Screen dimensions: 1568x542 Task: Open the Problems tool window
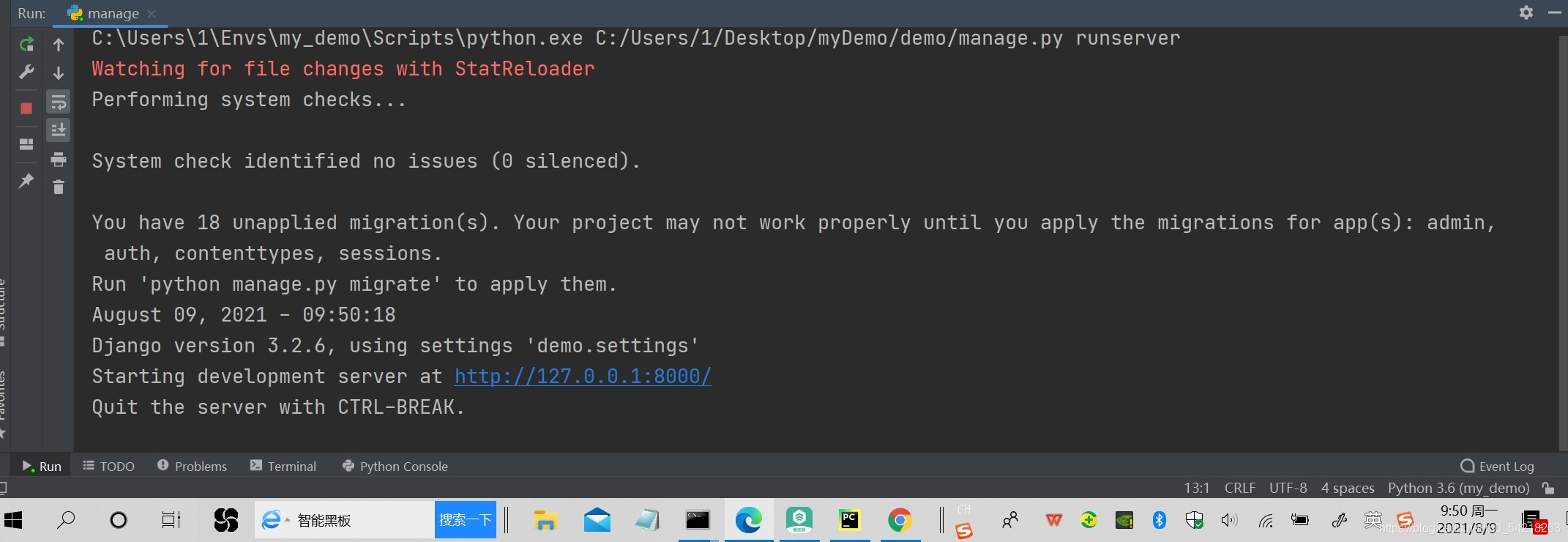tap(192, 466)
